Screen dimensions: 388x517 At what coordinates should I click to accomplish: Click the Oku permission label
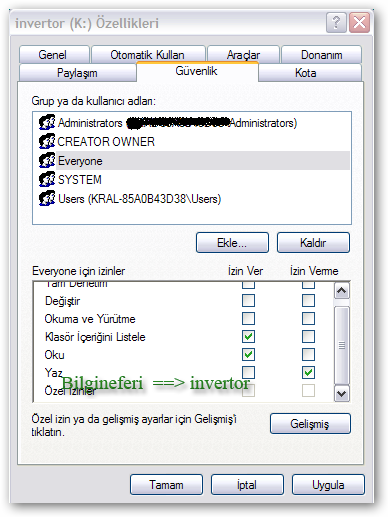(54, 355)
